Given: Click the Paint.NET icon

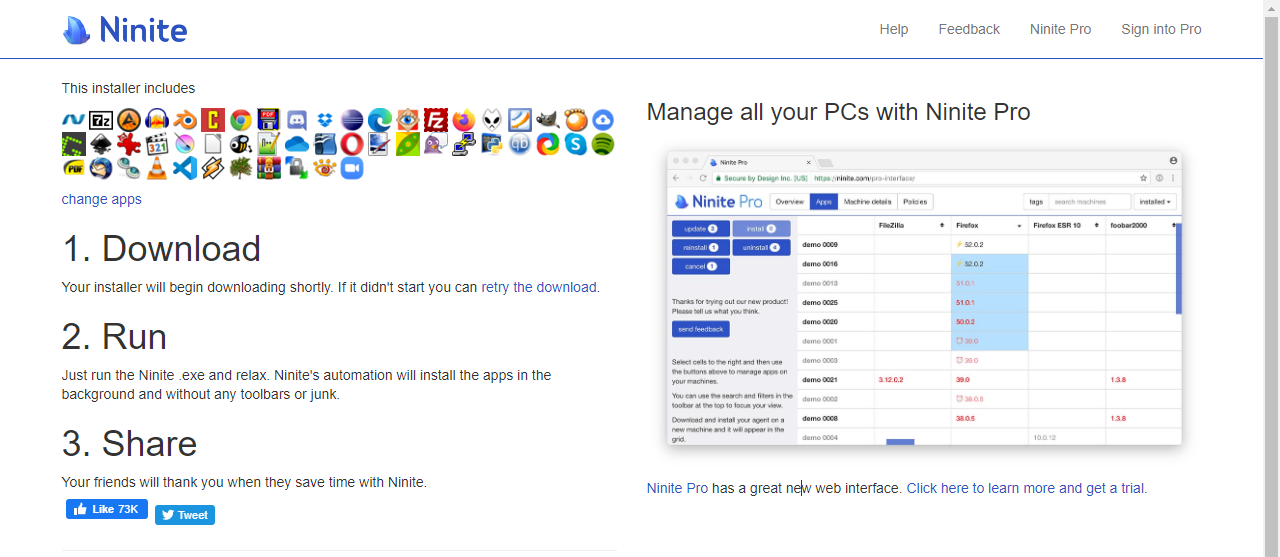Looking at the screenshot, I should 380,144.
